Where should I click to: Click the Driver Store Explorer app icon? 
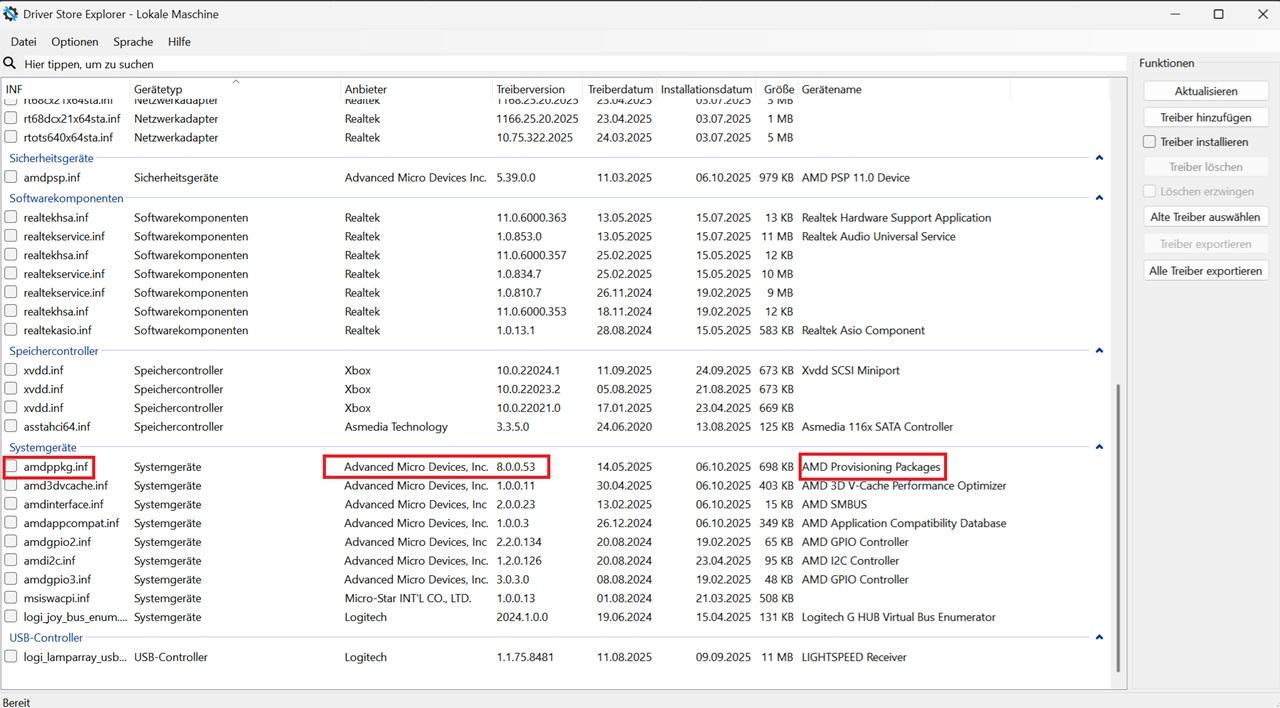click(x=11, y=14)
